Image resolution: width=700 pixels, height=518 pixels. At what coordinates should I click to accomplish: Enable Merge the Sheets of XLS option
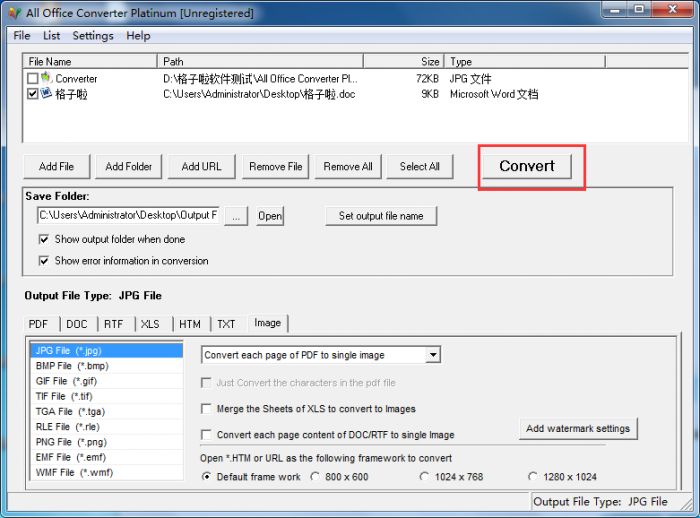point(207,409)
